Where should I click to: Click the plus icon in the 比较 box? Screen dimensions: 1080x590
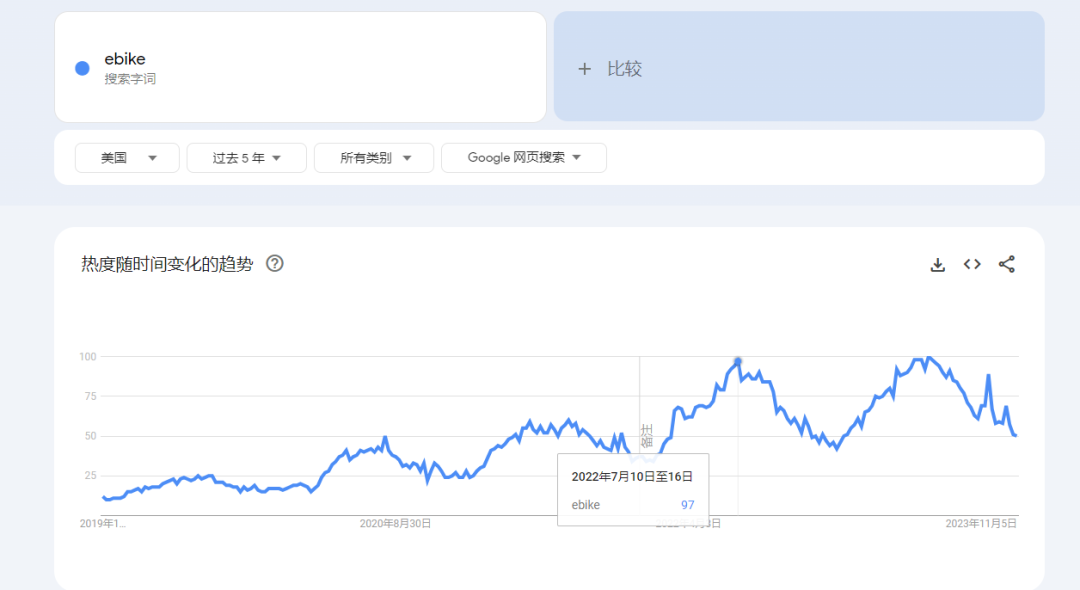tap(584, 68)
